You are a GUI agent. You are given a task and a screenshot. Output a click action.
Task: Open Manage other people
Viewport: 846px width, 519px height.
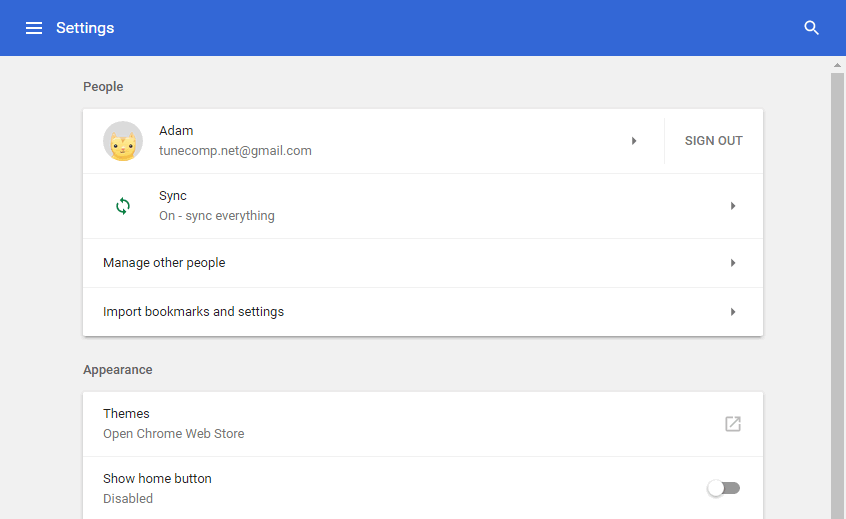[x=423, y=263]
